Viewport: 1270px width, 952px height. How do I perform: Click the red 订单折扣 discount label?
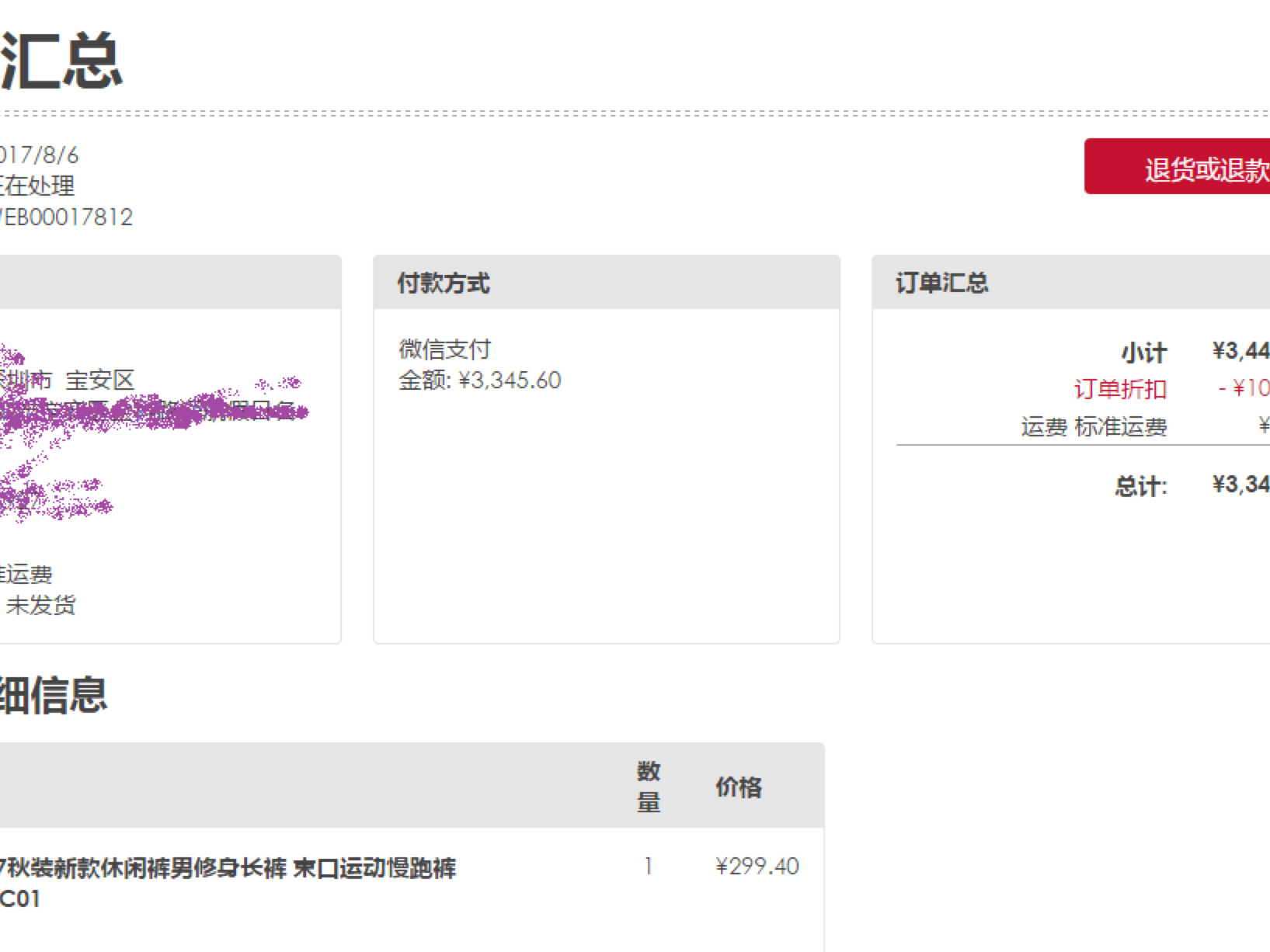click(1120, 388)
